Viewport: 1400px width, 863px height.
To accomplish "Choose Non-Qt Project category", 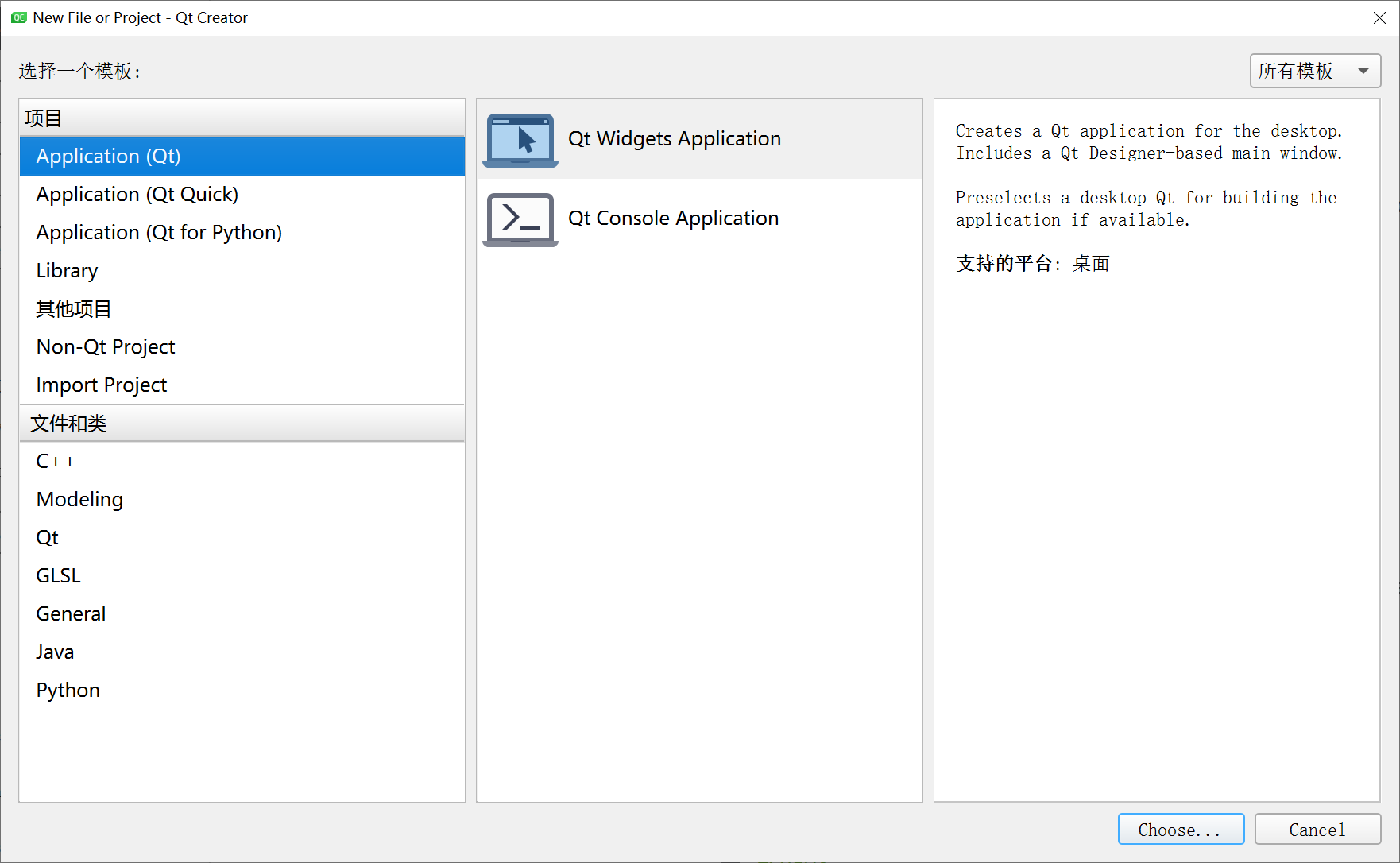I will [x=105, y=346].
